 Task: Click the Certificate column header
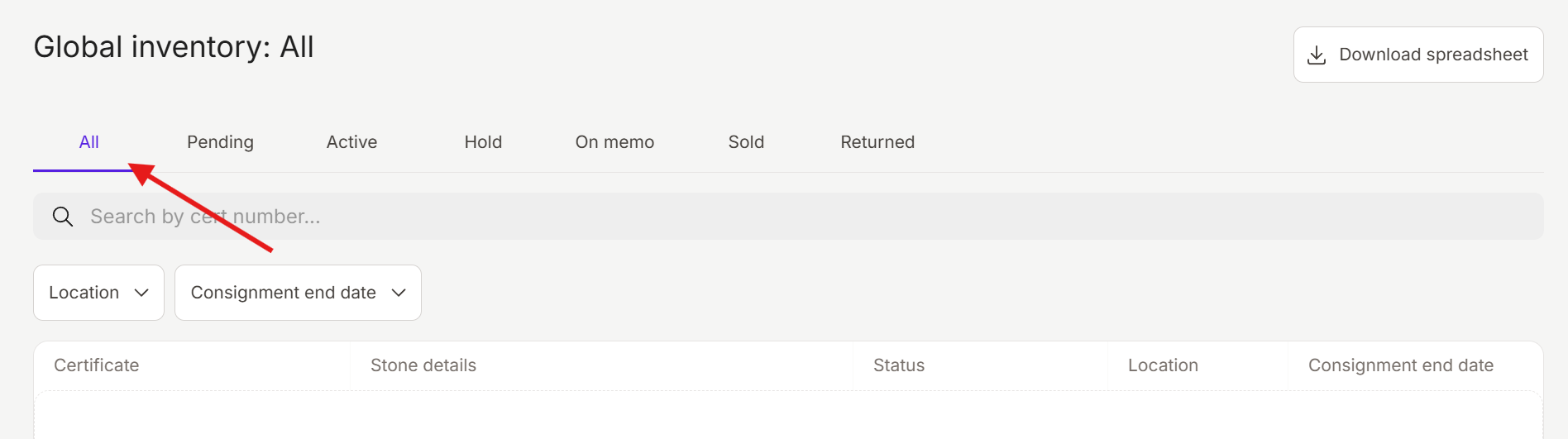click(97, 365)
